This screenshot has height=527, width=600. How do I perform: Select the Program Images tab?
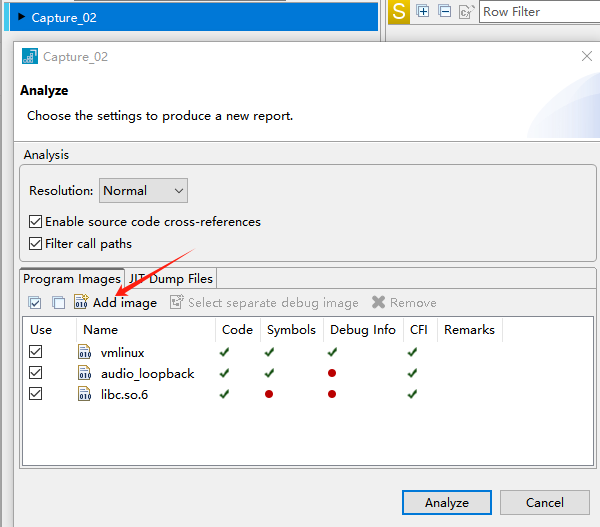point(72,279)
